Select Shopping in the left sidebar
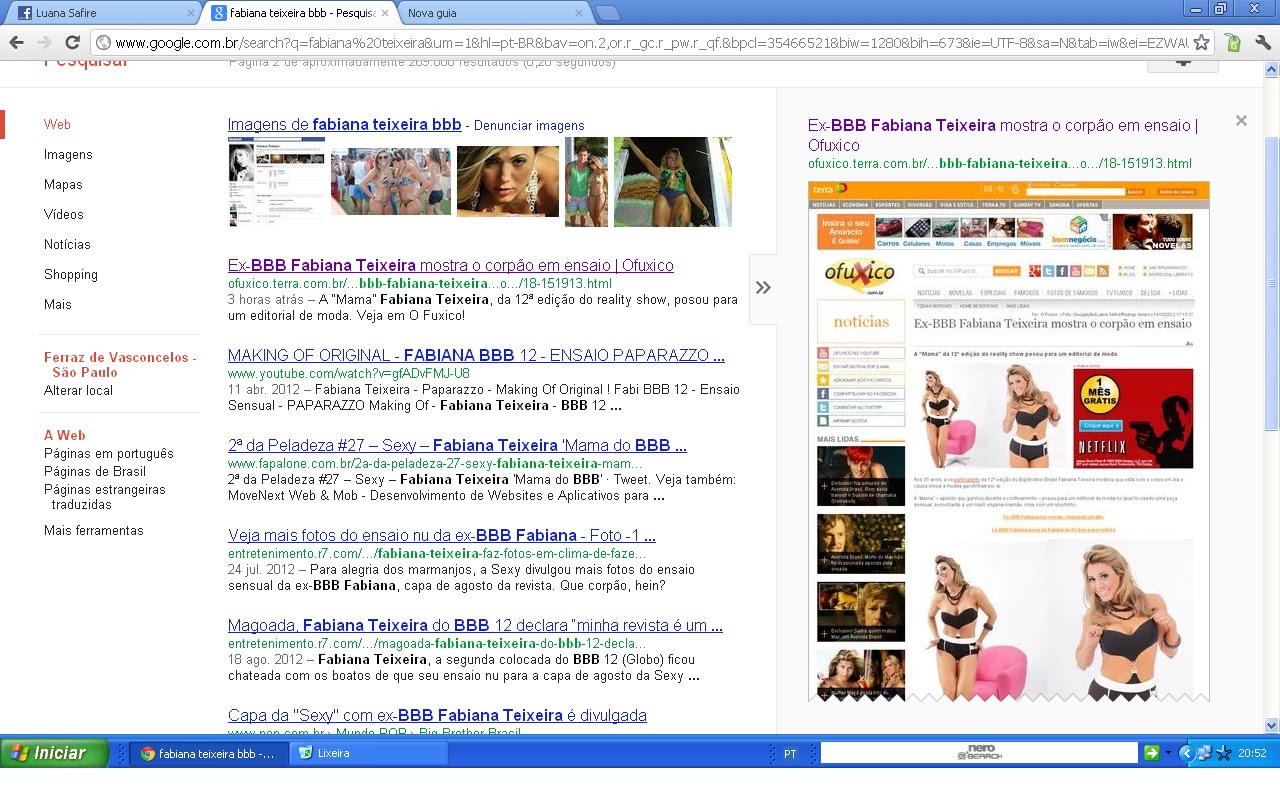 pos(71,275)
